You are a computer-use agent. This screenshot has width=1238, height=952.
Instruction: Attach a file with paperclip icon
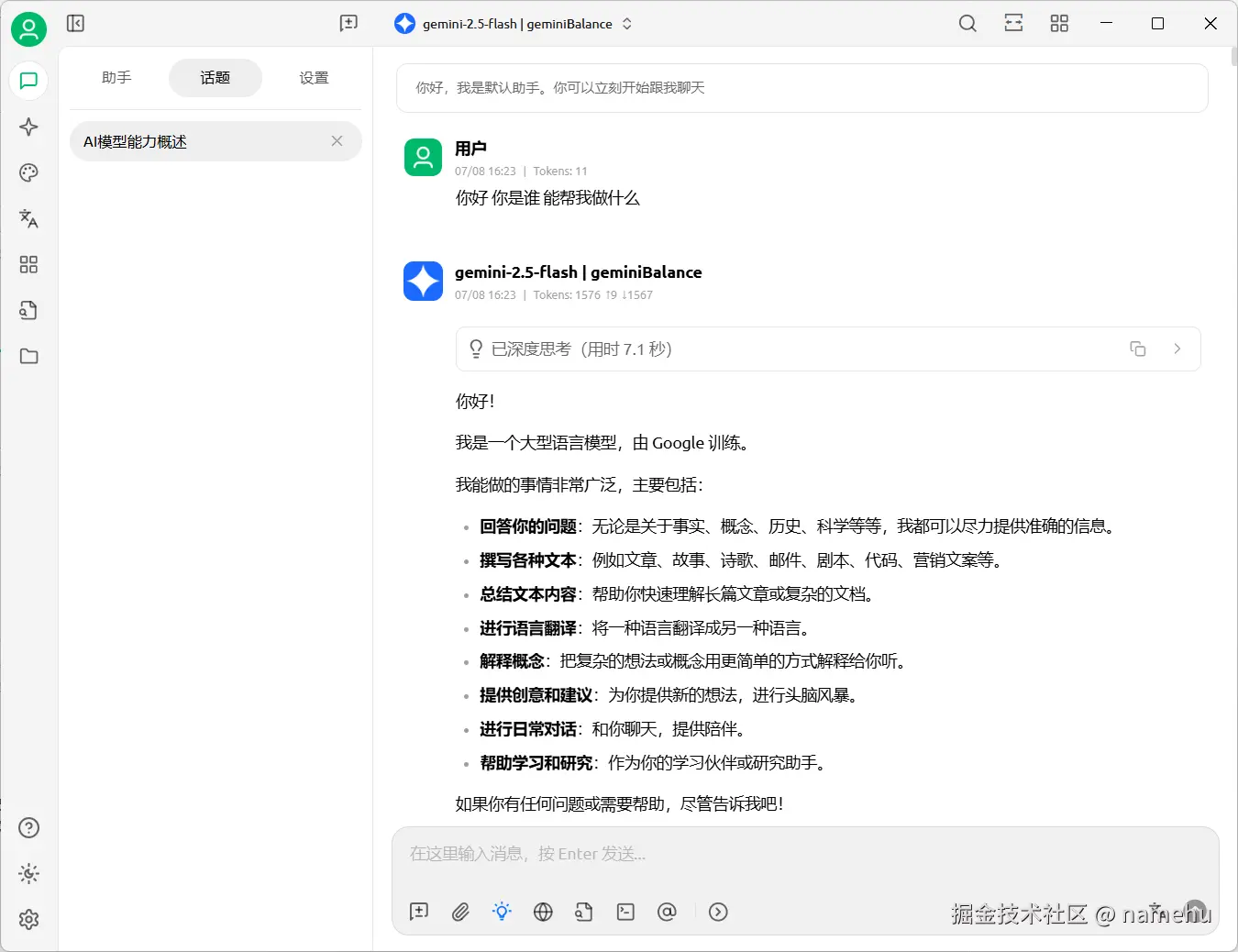[460, 912]
